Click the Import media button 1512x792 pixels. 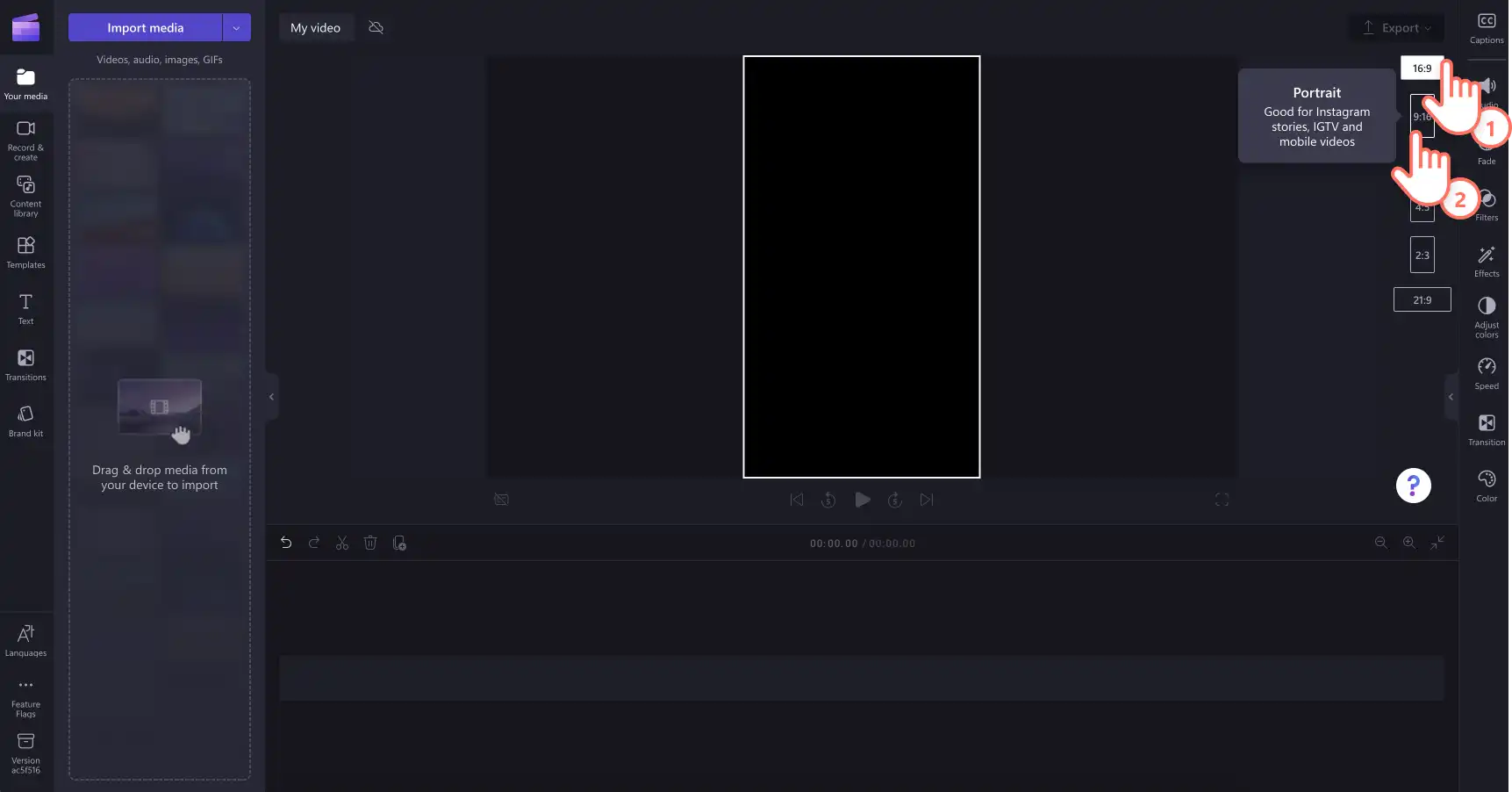point(146,28)
